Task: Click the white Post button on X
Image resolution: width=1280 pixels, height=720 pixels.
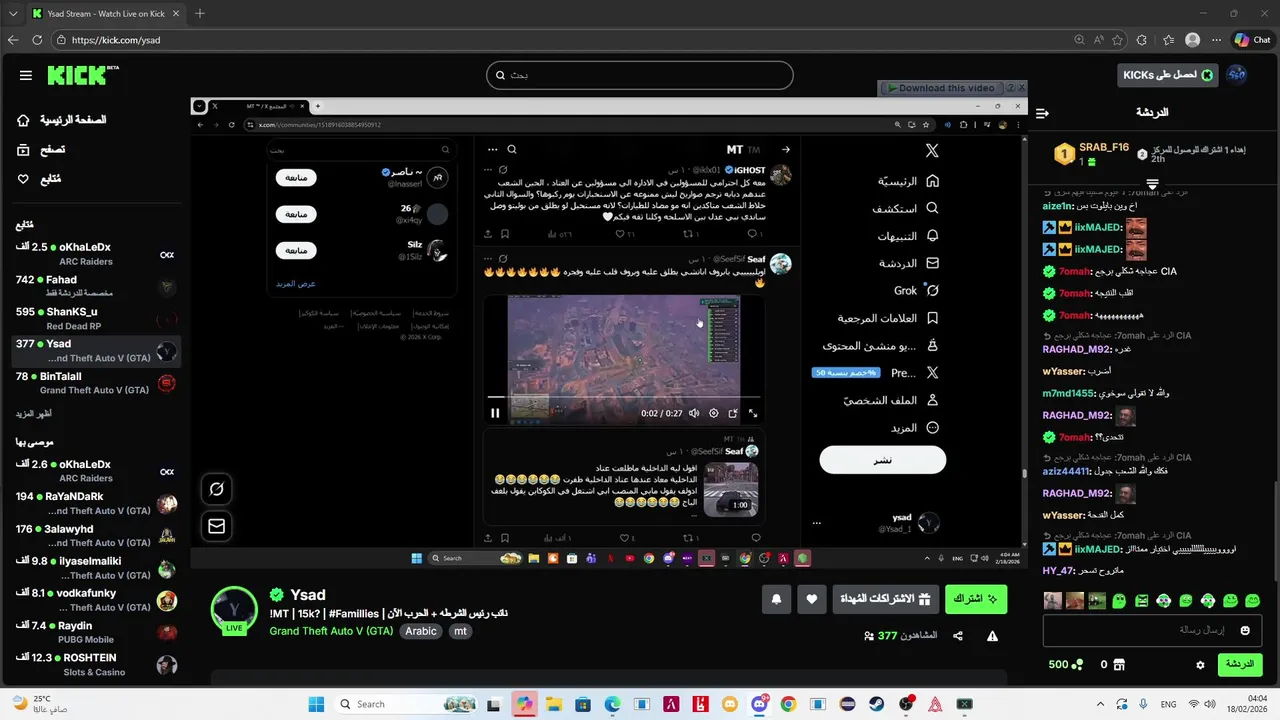Action: point(883,460)
